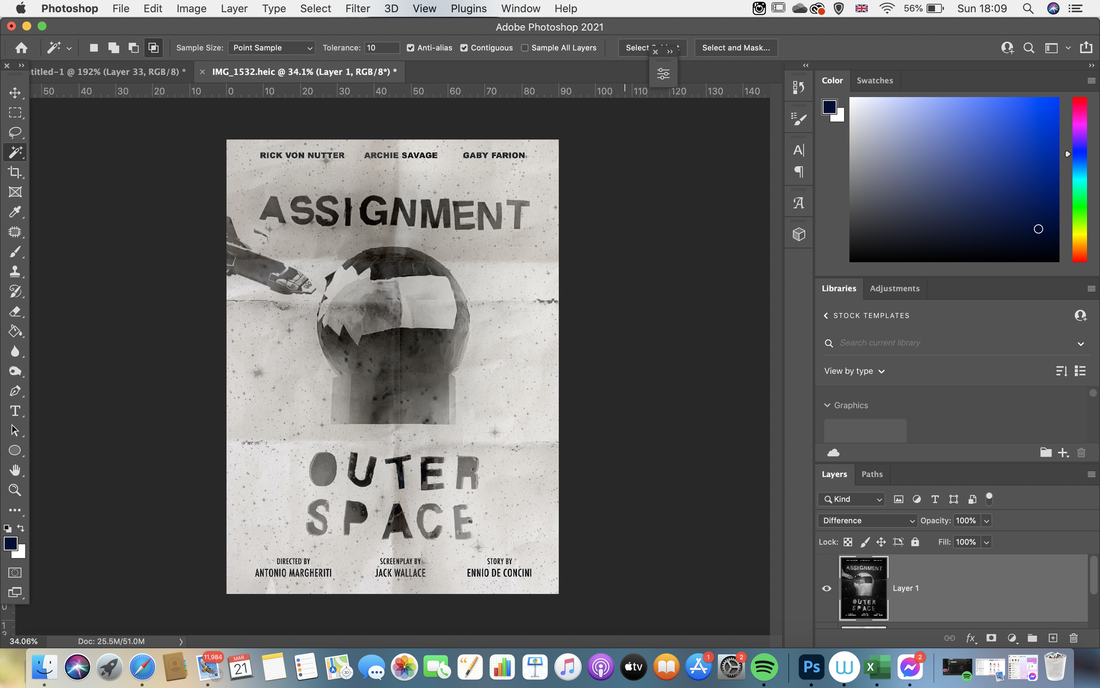The width and height of the screenshot is (1100, 688).
Task: Add a layer mask to Layer 1
Action: pyautogui.click(x=991, y=638)
